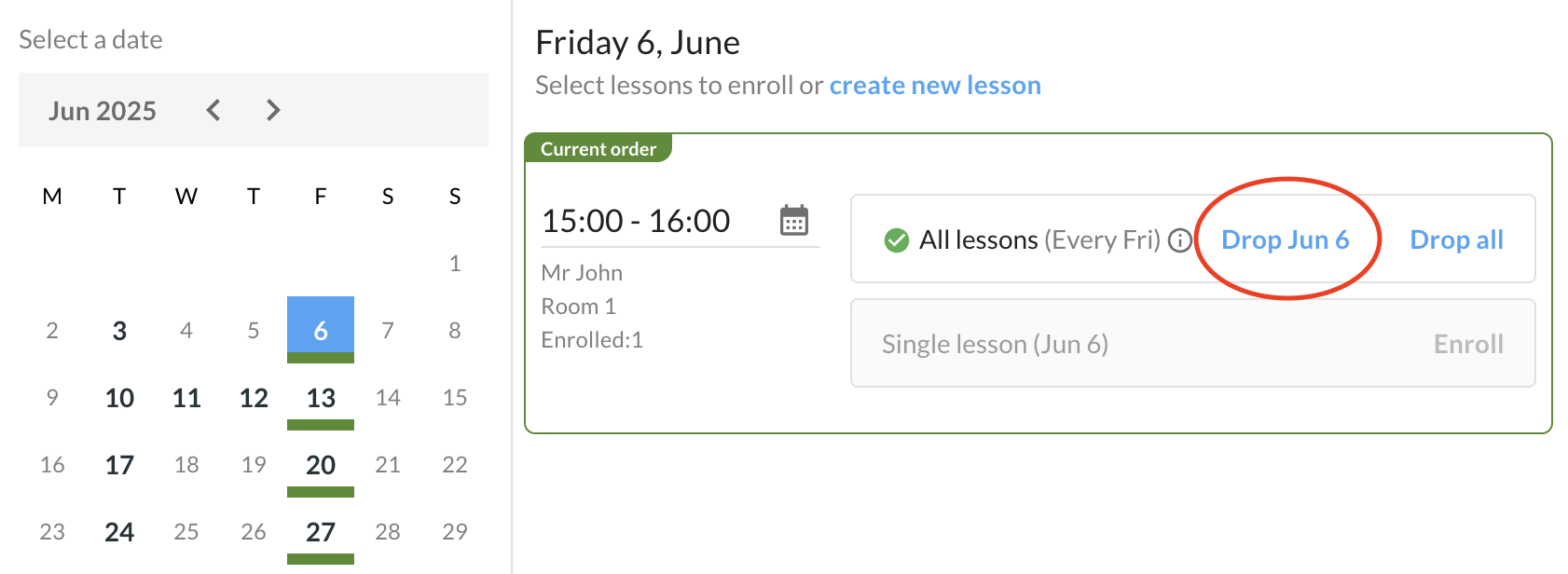Drop all enrolled lessons

[x=1456, y=239]
